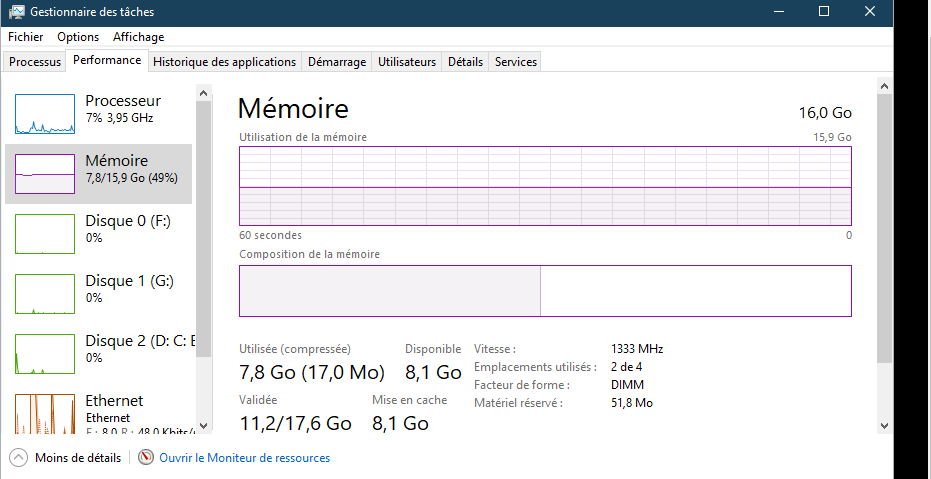
Task: Click sidebar list scroll-up arrow
Action: pos(204,93)
